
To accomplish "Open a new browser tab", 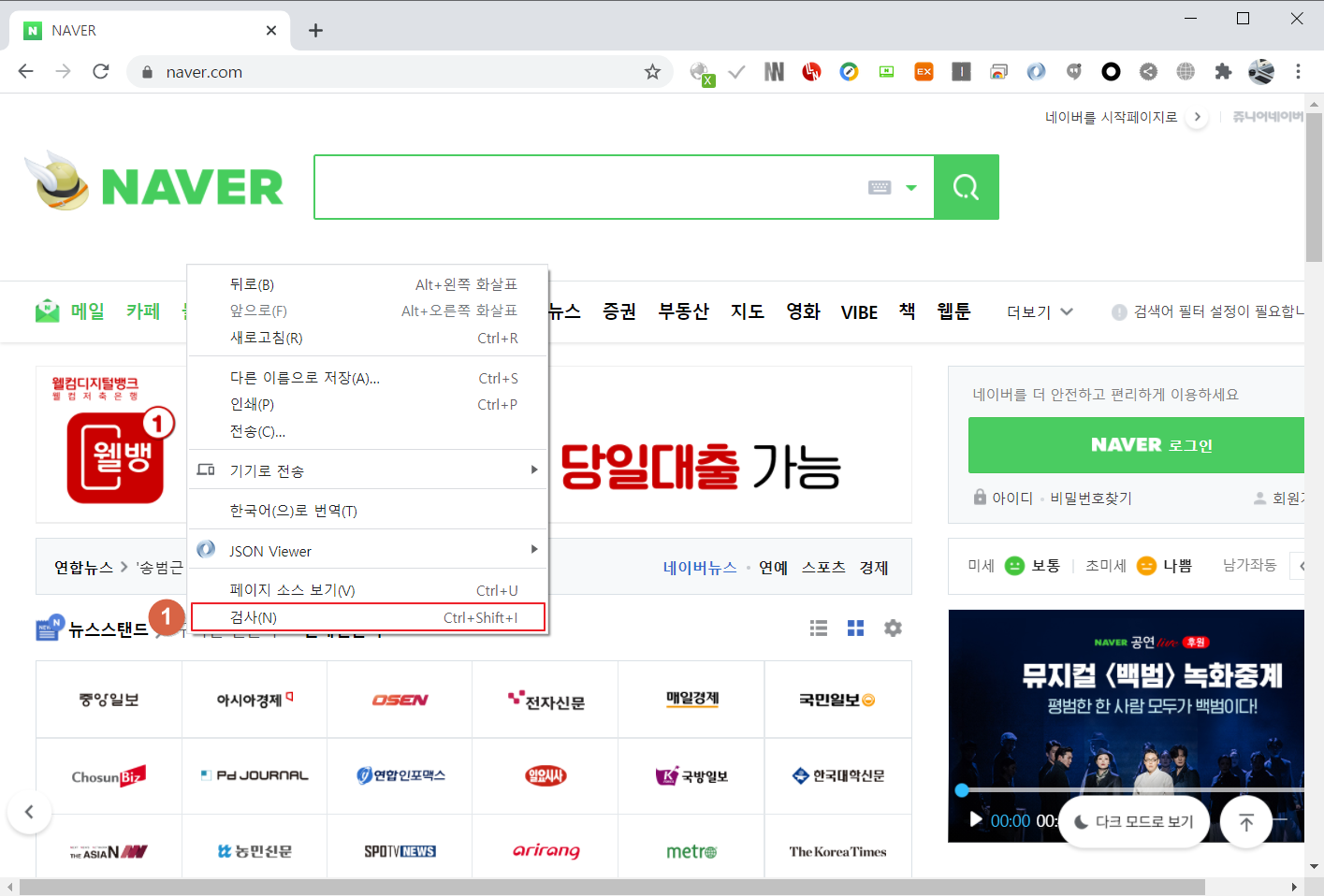I will 315,31.
